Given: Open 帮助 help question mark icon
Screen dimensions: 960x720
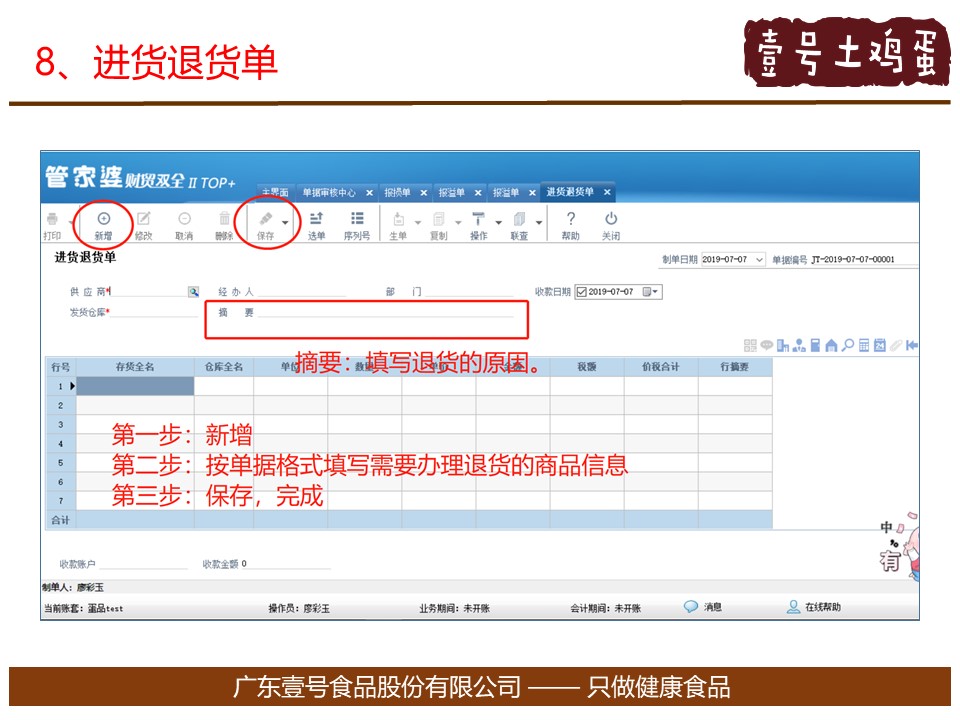Looking at the screenshot, I should [x=570, y=220].
